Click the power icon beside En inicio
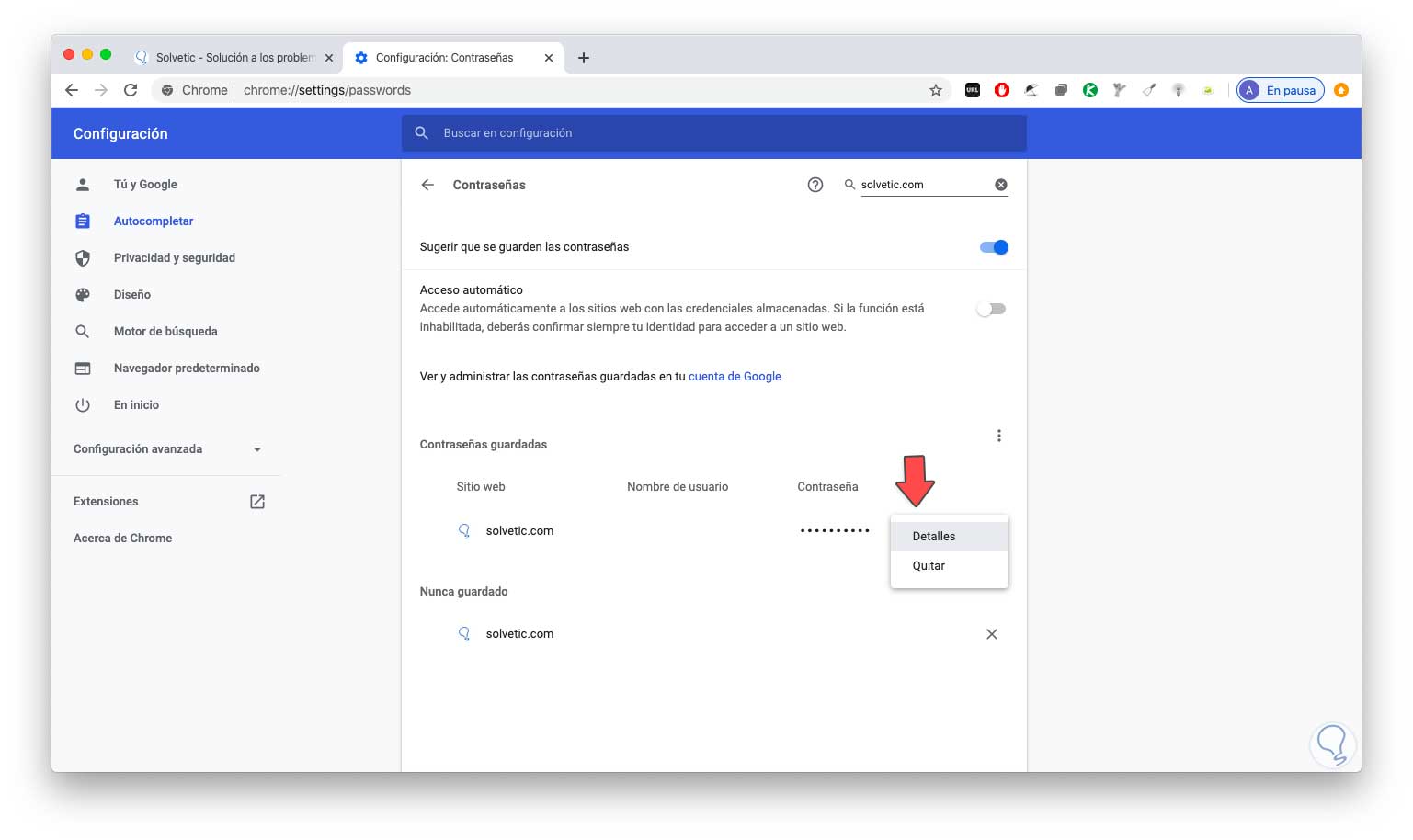 [x=83, y=405]
